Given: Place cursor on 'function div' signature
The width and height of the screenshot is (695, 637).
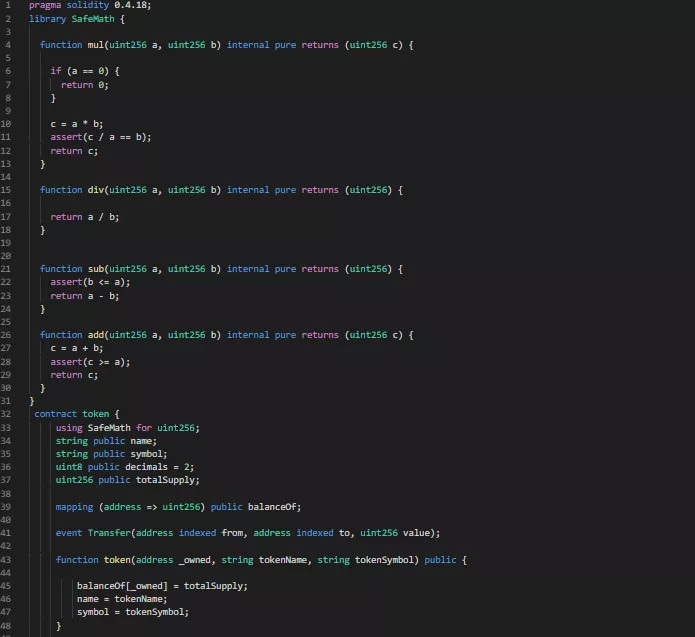Looking at the screenshot, I should coord(221,190).
